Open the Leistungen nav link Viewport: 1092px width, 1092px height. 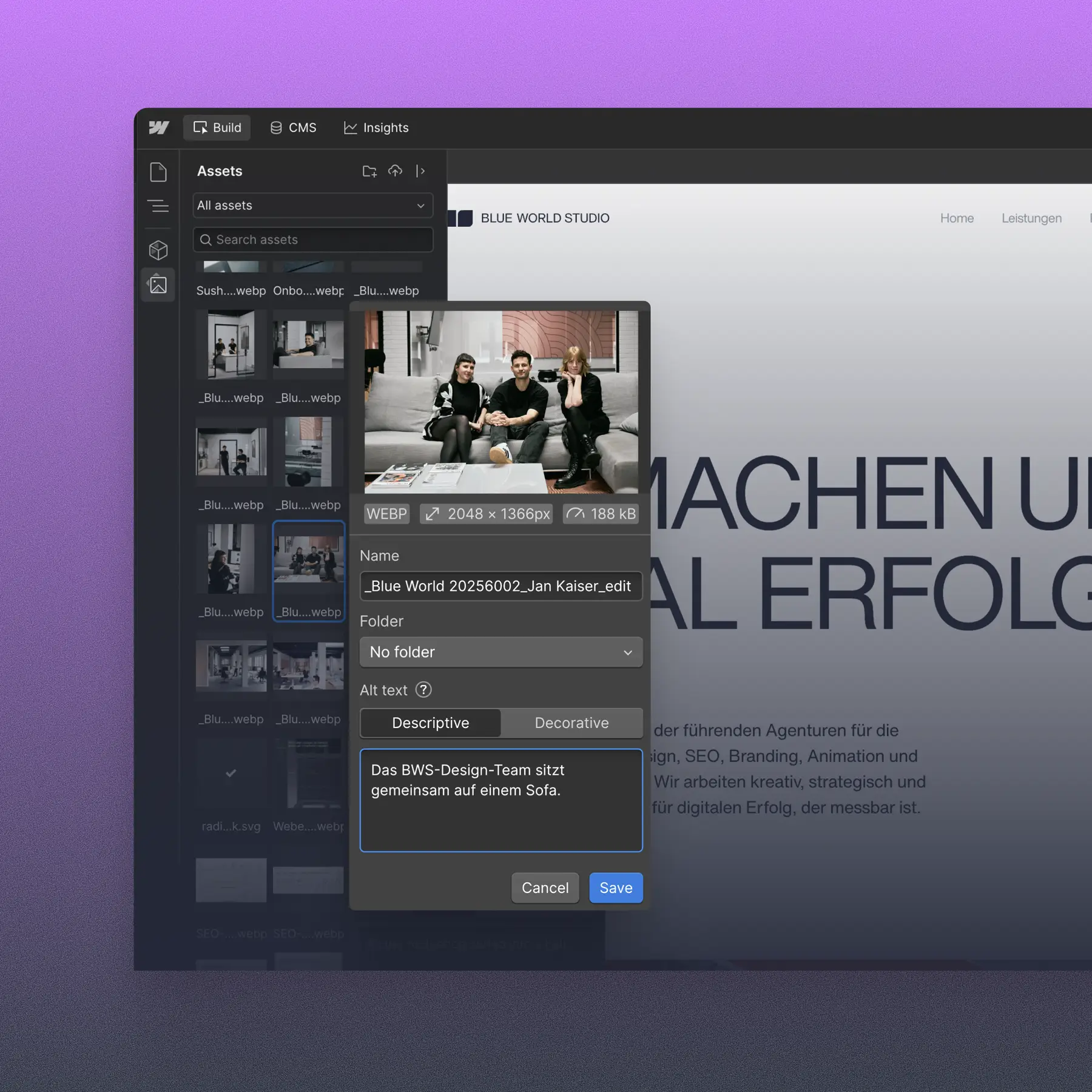click(1031, 218)
